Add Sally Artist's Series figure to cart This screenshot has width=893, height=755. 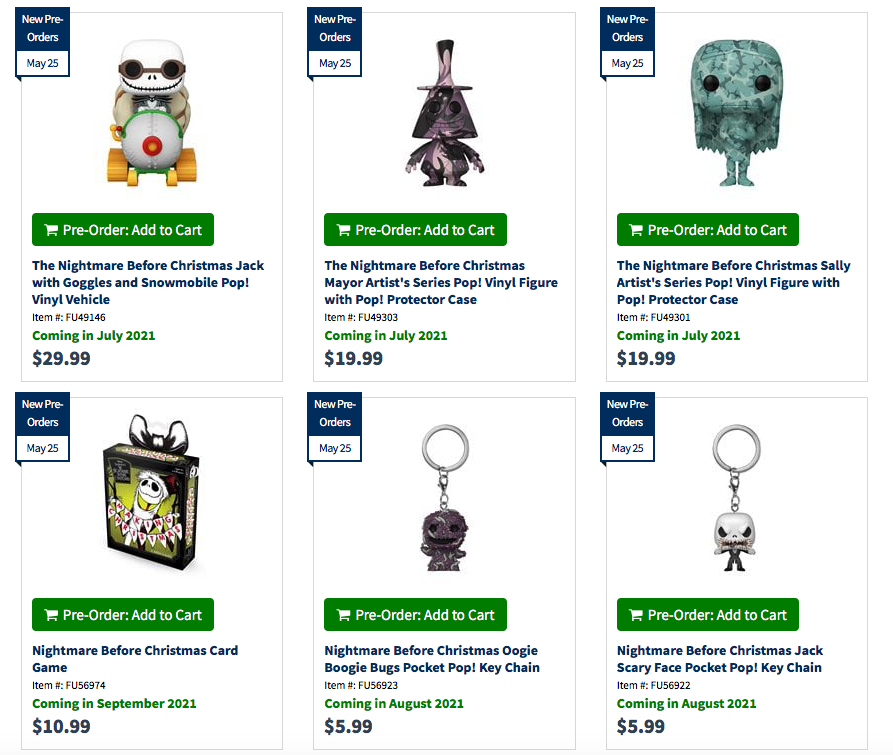pos(707,229)
